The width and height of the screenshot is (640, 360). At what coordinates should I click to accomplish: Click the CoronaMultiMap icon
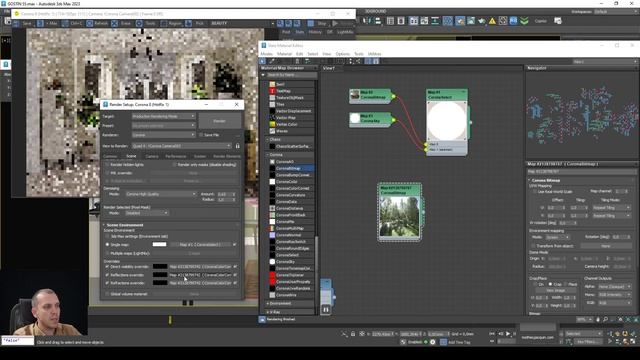pos(272,228)
